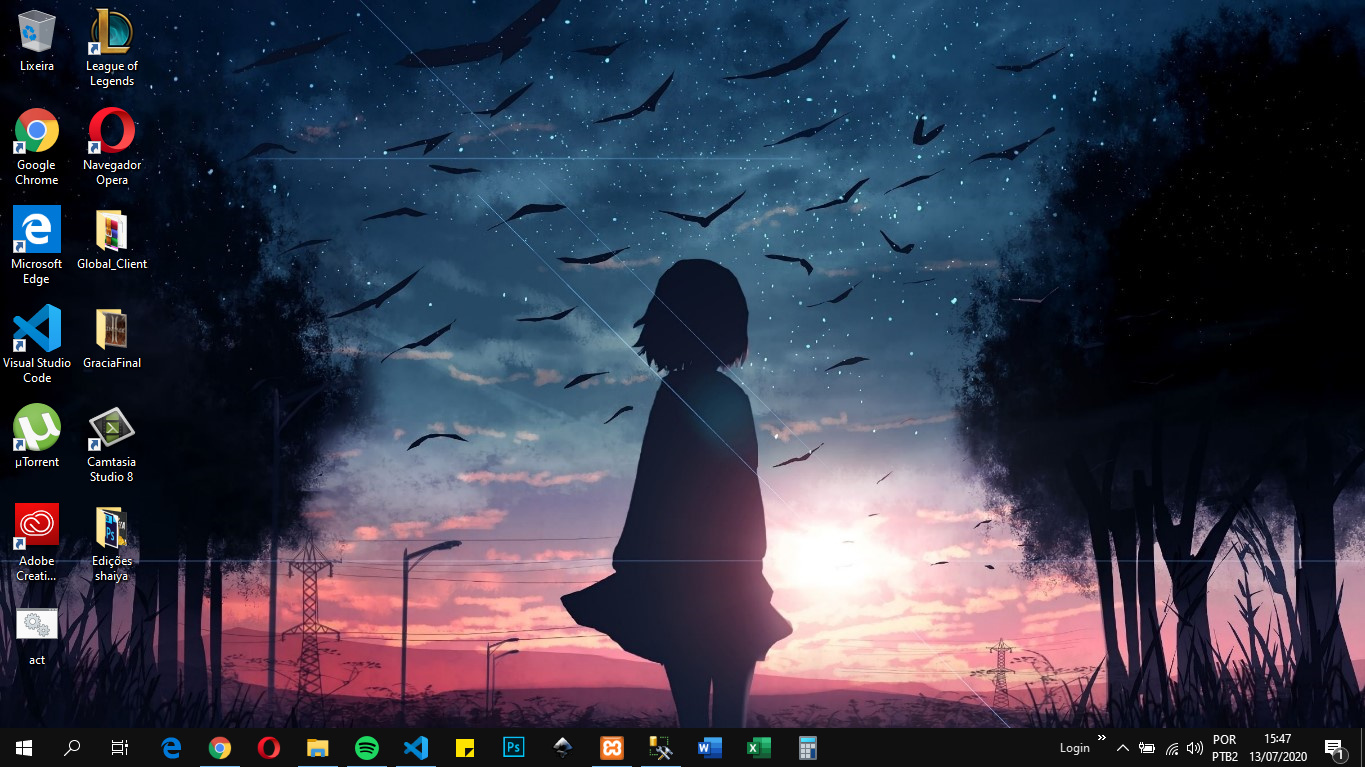The height and width of the screenshot is (767, 1365).
Task: Click the Login toolbar label
Action: (x=1074, y=748)
